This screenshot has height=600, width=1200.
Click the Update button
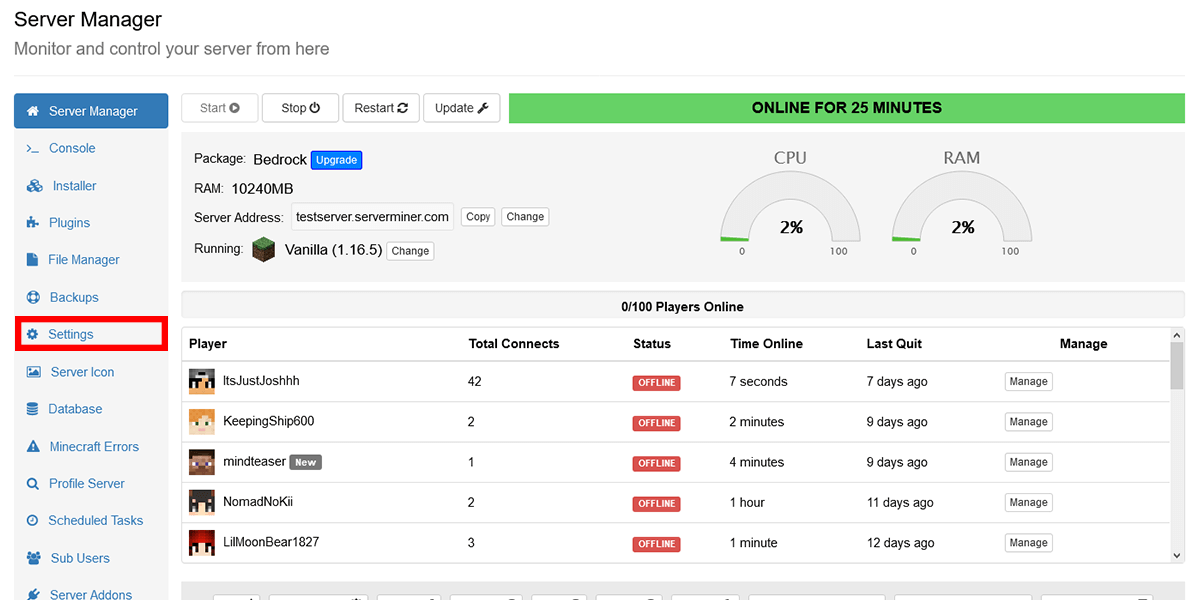pos(461,108)
